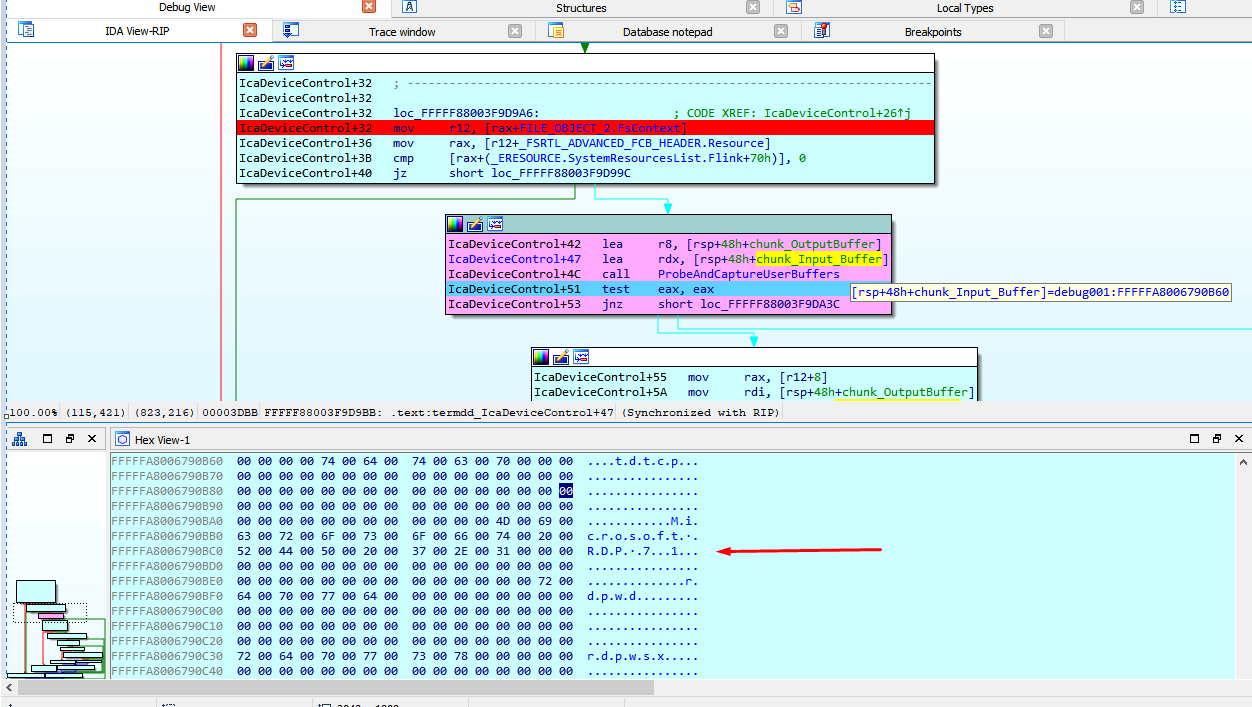Click the '(Synchronized with RIP)' status text
The height and width of the screenshot is (707, 1252).
[x=700, y=412]
